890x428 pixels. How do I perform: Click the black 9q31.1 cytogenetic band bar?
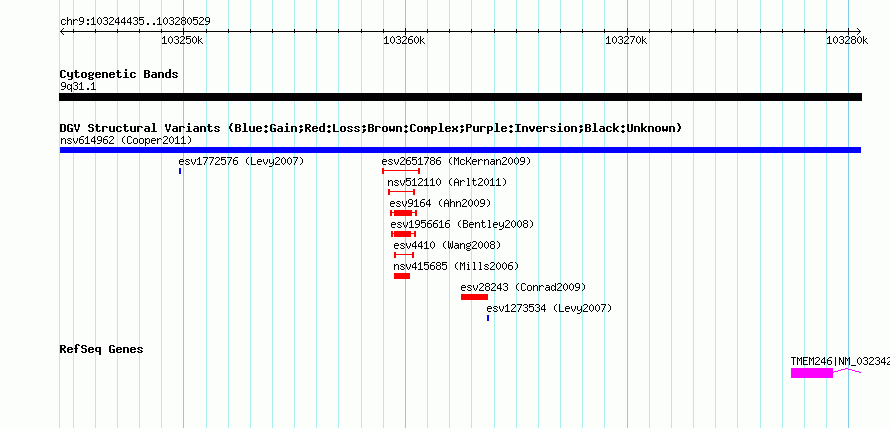point(460,97)
